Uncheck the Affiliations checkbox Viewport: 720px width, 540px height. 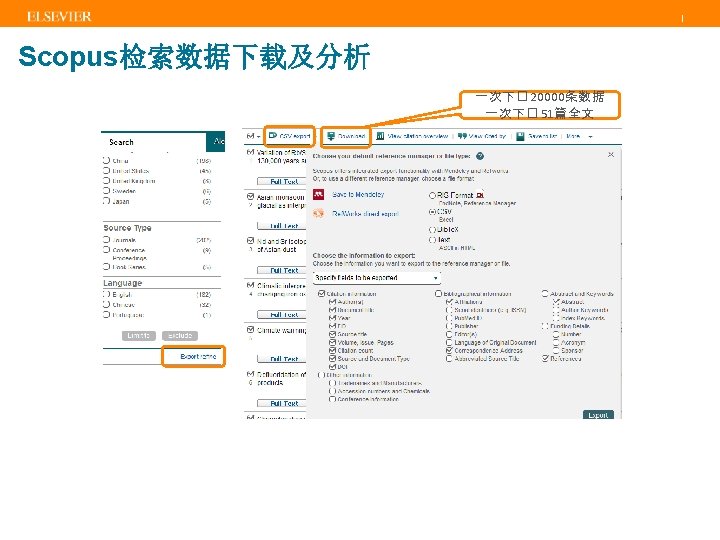tap(450, 302)
